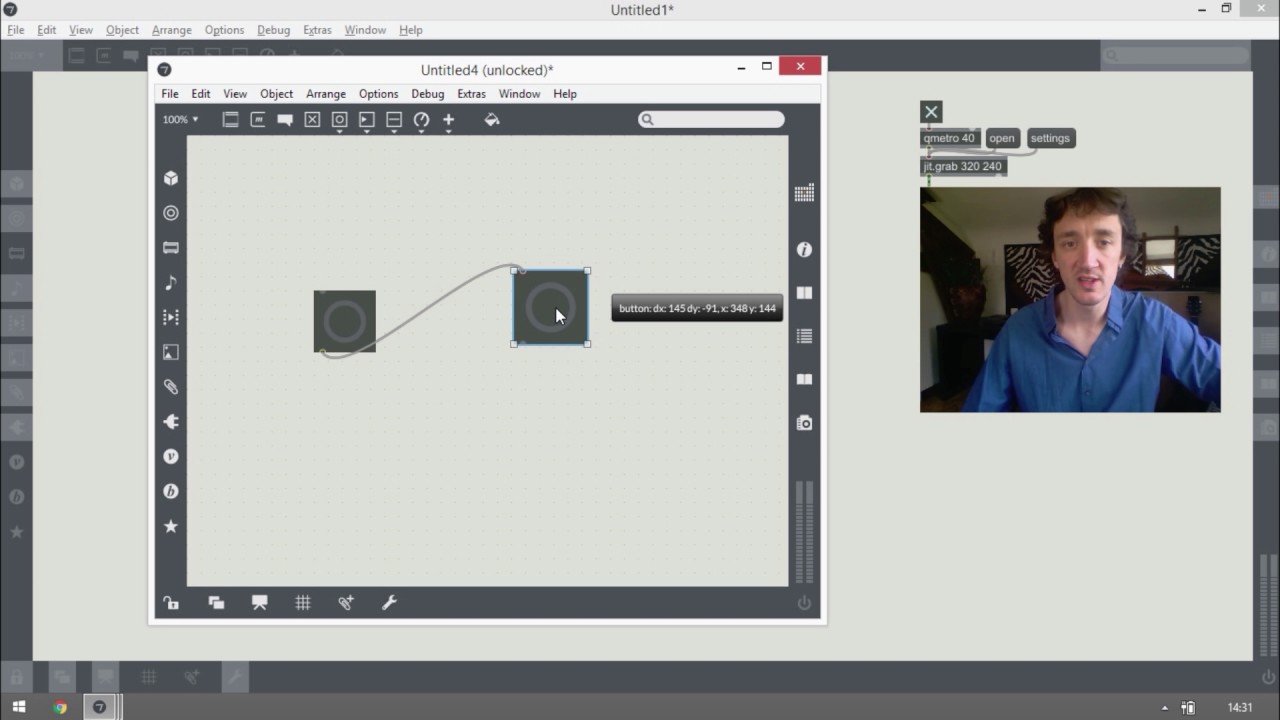
Task: Open File menu in Untitled4 window
Action: [x=170, y=94]
